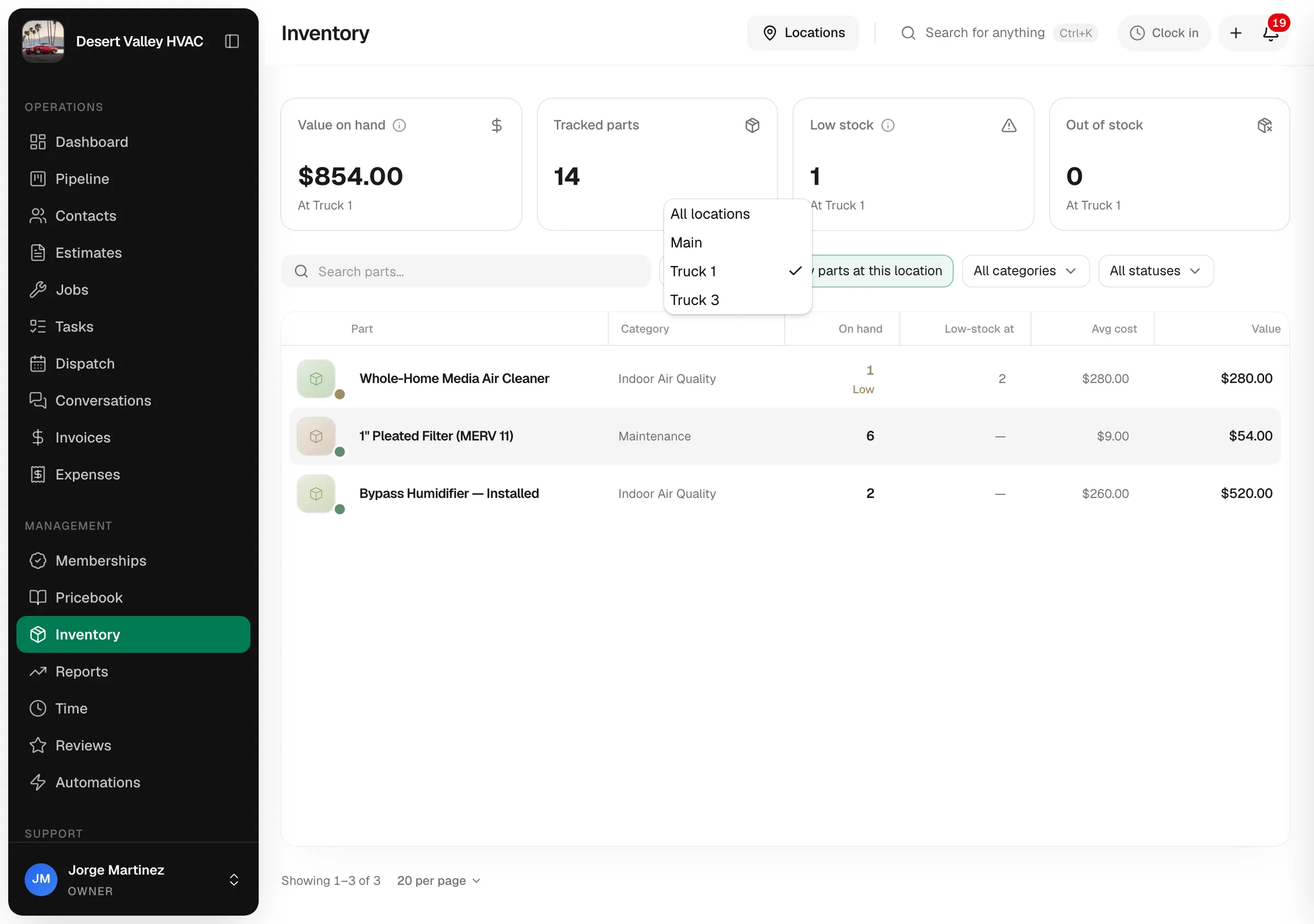Open Dashboard in sidebar

coord(134,142)
